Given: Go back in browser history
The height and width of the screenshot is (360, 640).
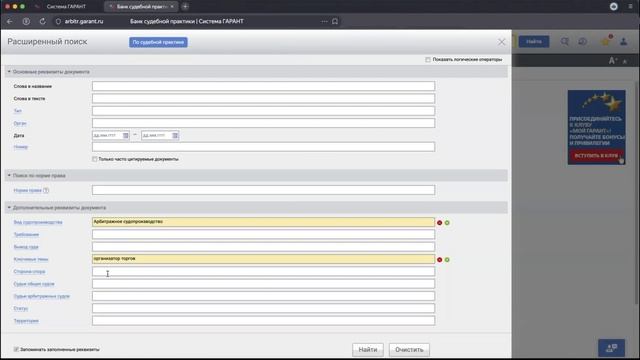Looking at the screenshot, I should 10,21.
